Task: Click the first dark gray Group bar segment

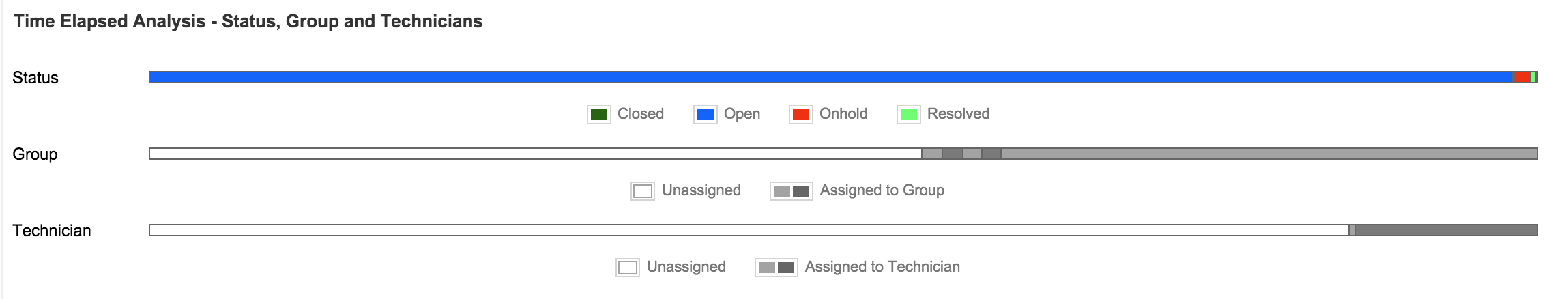Action: pos(953,154)
